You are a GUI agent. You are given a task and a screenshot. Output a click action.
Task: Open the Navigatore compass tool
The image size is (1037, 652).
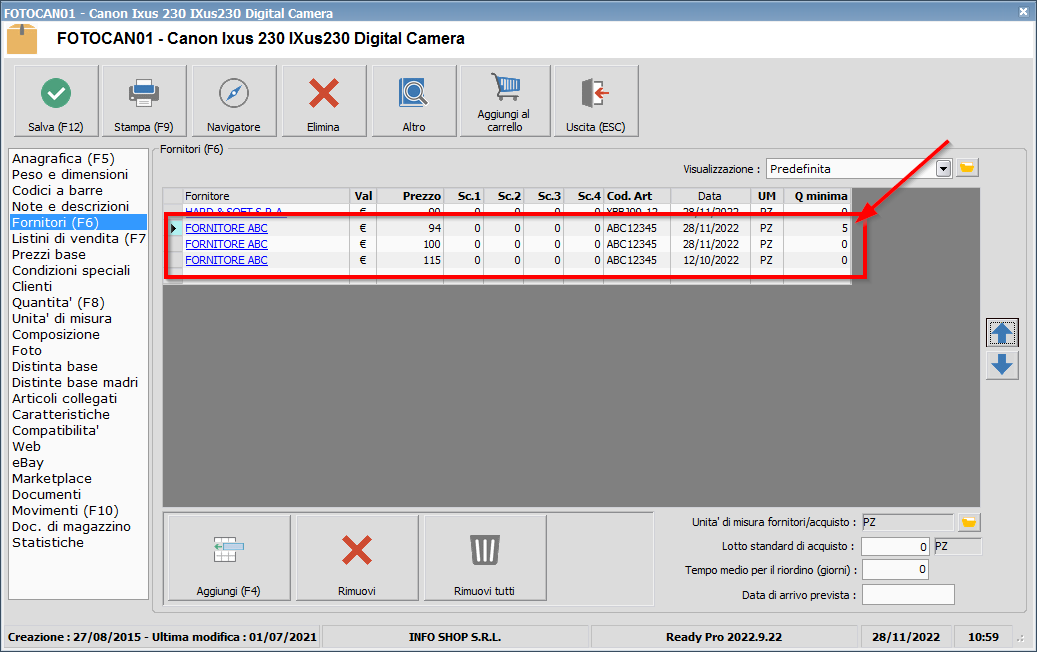[x=234, y=101]
